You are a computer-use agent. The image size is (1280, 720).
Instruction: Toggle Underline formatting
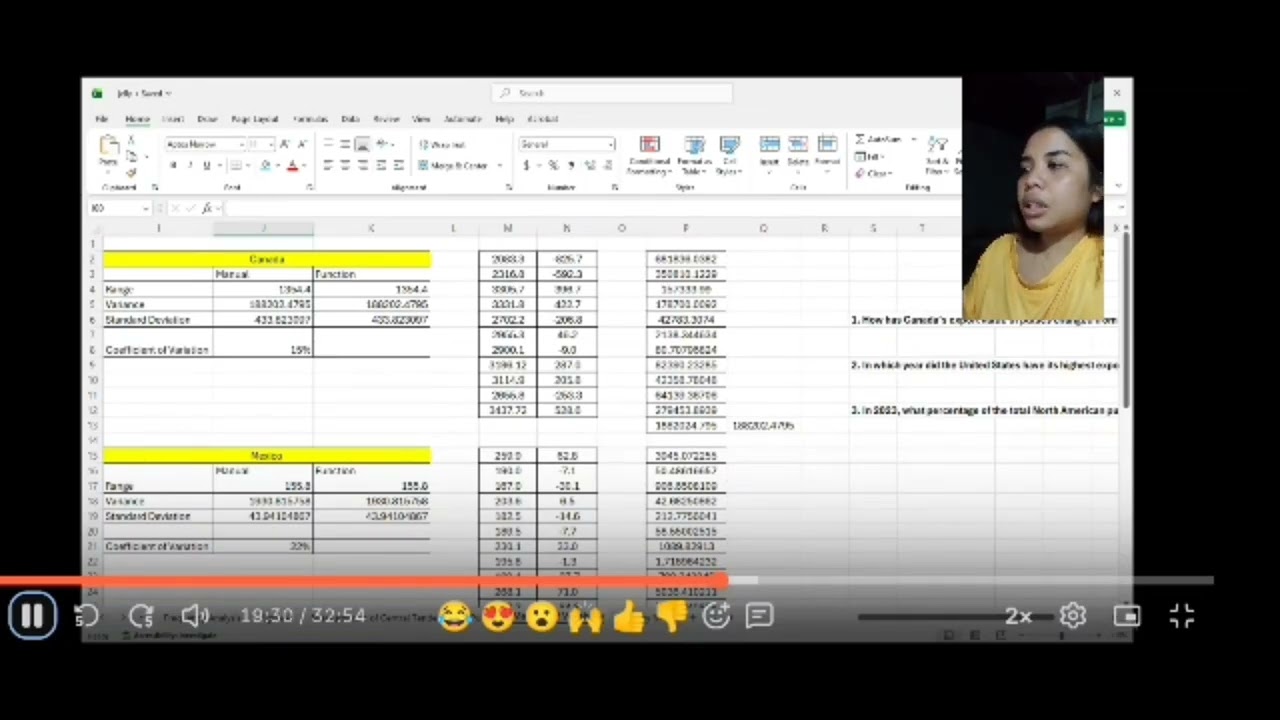(207, 166)
